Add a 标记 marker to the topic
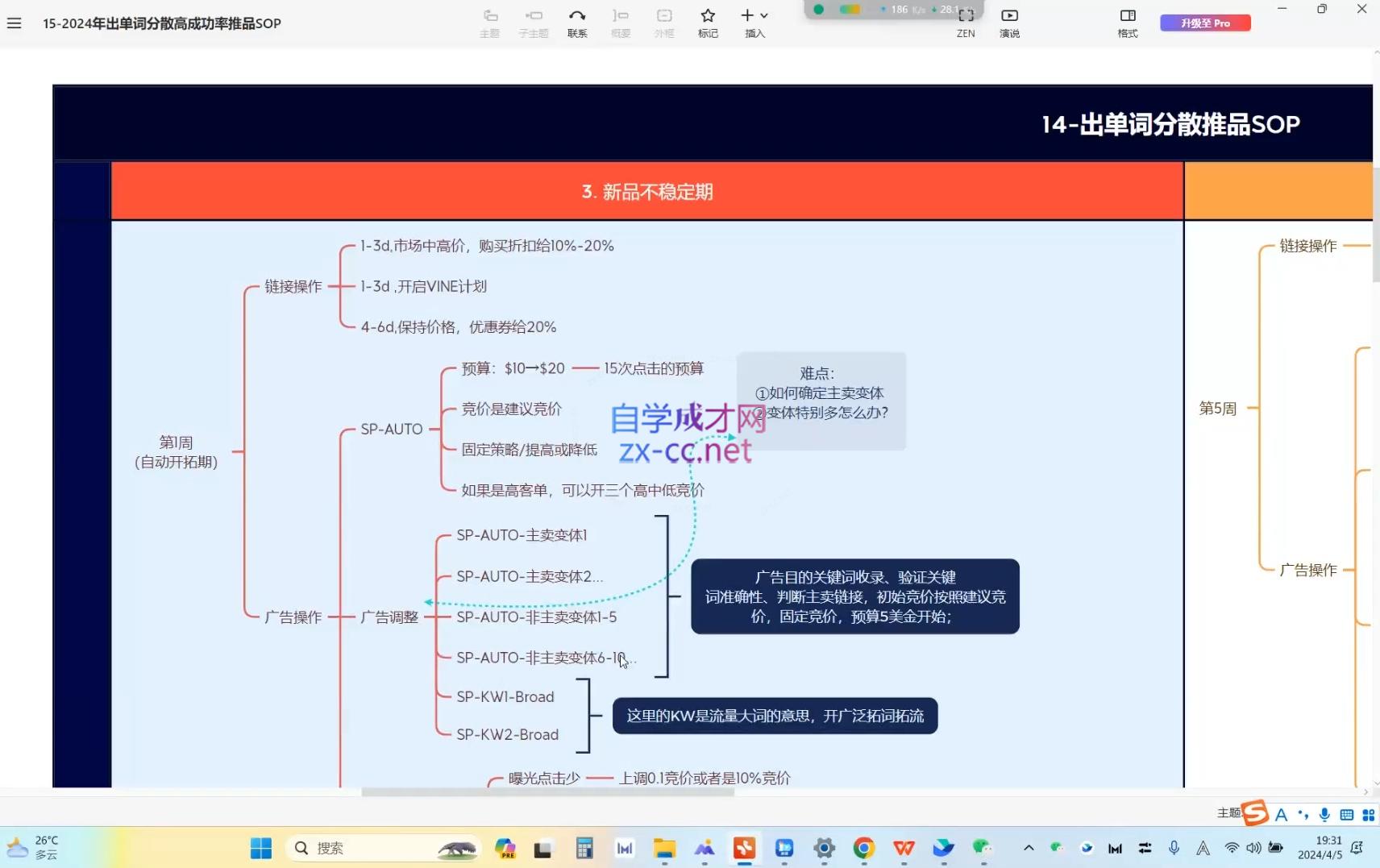This screenshot has width=1380, height=868. click(707, 22)
